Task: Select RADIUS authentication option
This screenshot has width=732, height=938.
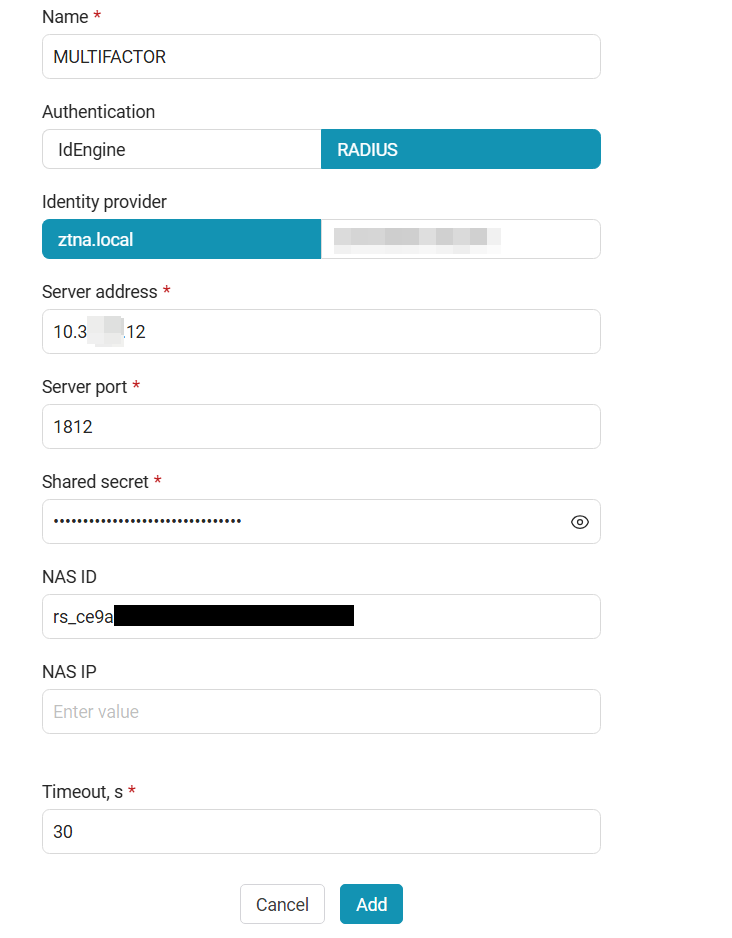Action: [460, 150]
